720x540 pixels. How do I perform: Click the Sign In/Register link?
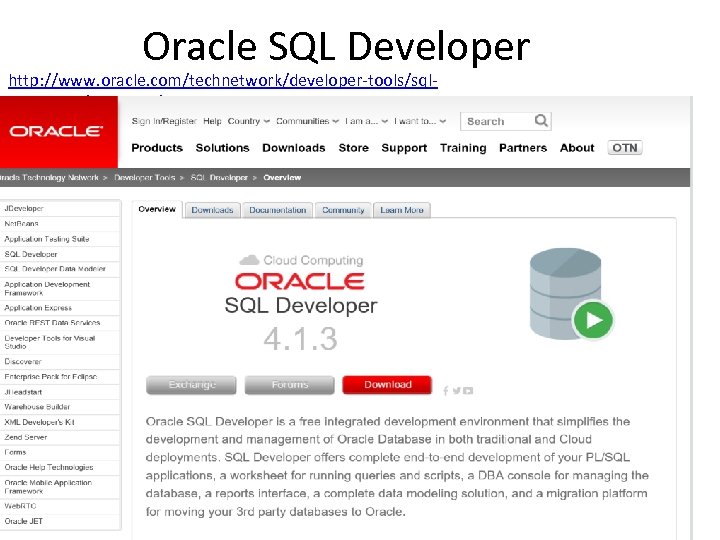pos(164,121)
